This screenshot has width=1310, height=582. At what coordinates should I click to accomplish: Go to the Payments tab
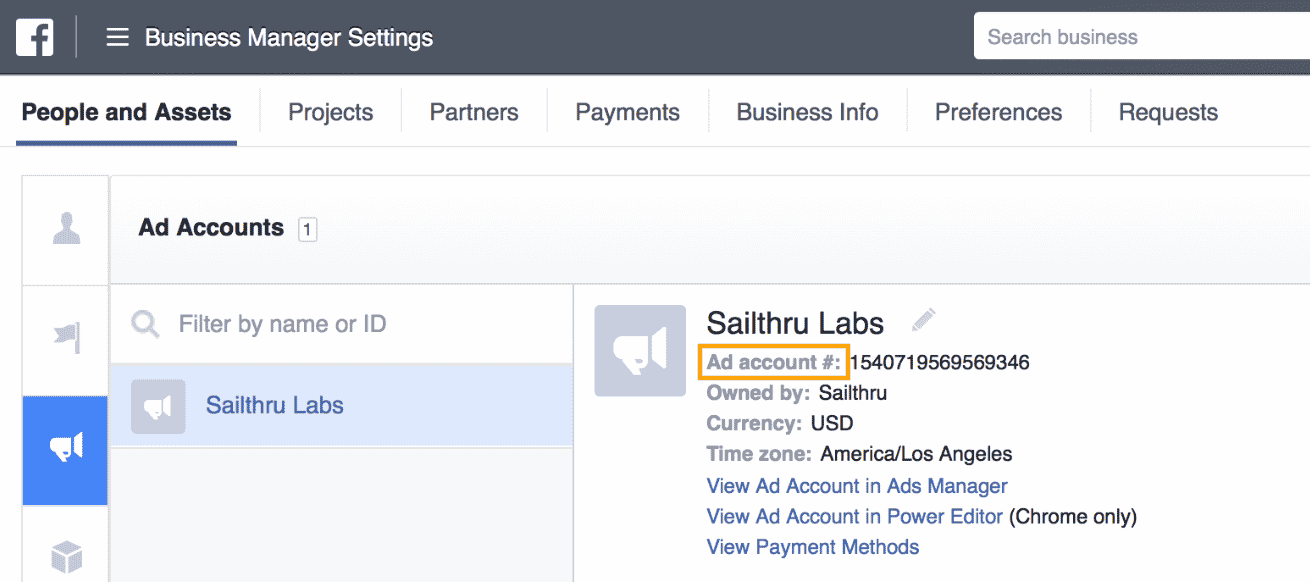627,112
